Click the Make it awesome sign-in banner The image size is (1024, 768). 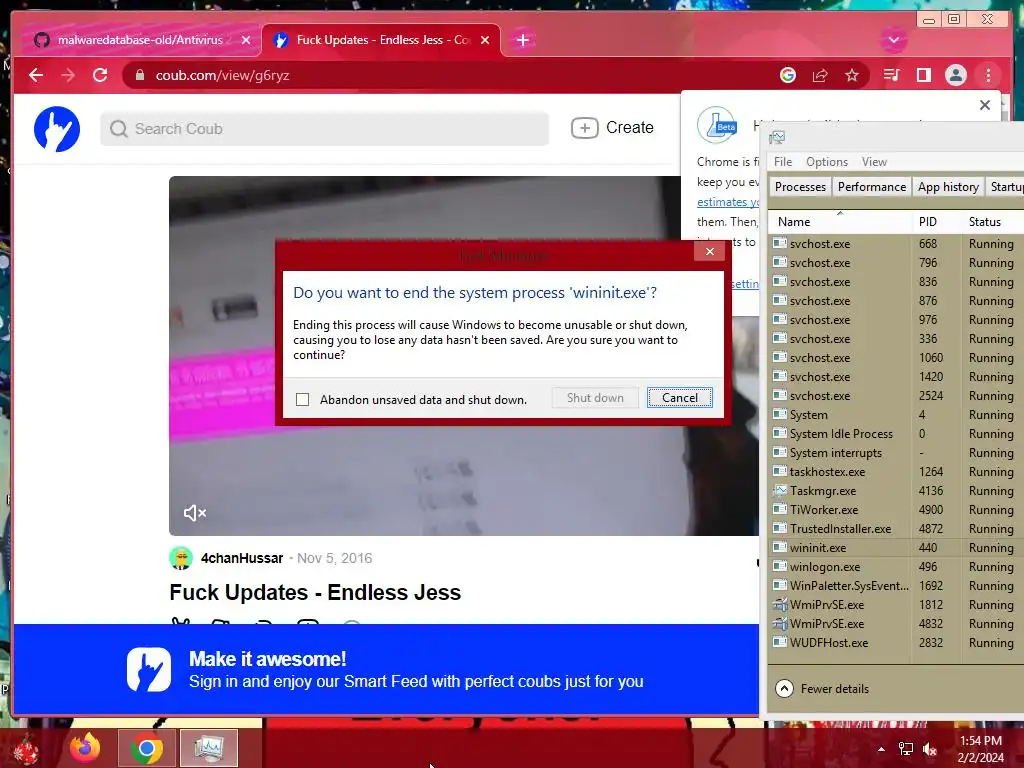(386, 669)
